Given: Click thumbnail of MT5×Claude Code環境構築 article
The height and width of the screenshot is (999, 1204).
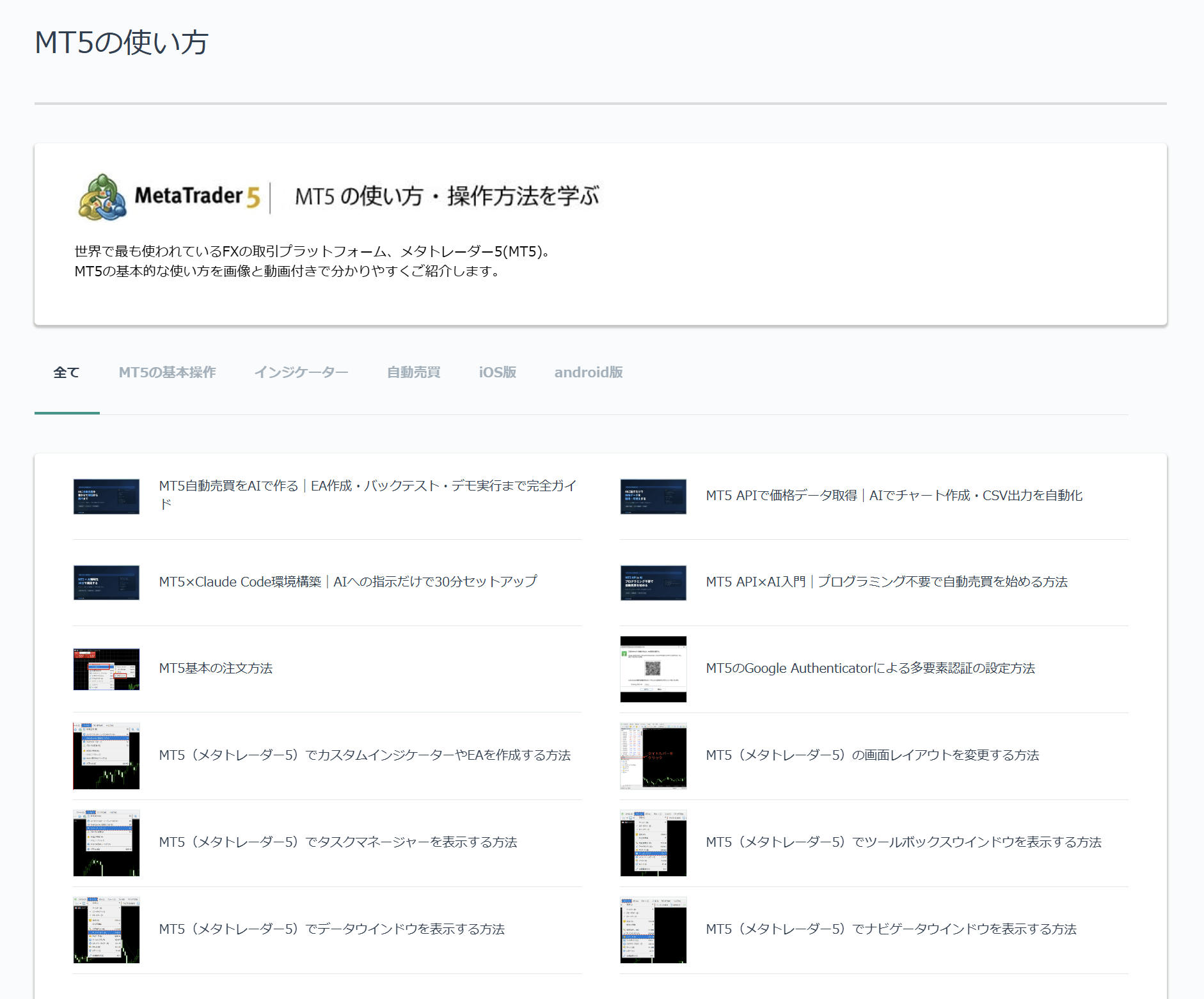Looking at the screenshot, I should pyautogui.click(x=106, y=583).
